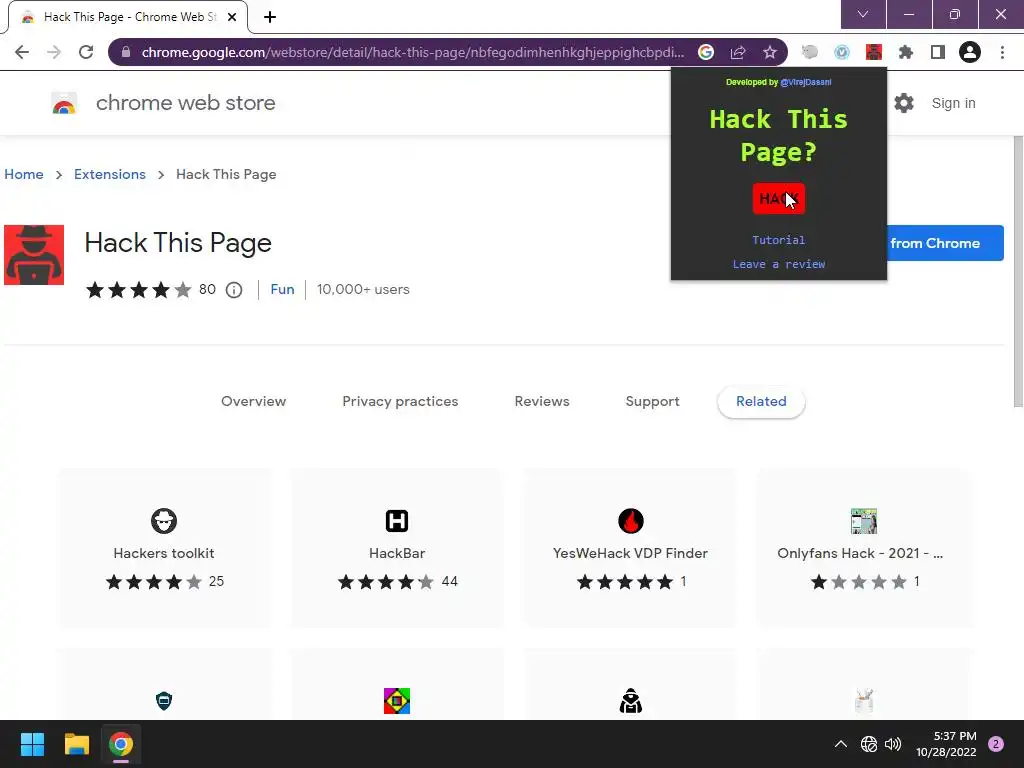The height and width of the screenshot is (768, 1024).
Task: Click the YesWeHack VDP Finder title
Action: click(630, 553)
